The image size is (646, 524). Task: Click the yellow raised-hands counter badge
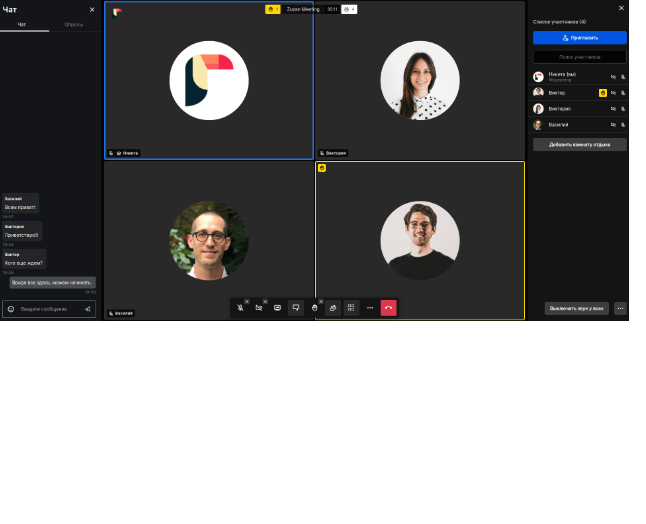(x=273, y=9)
